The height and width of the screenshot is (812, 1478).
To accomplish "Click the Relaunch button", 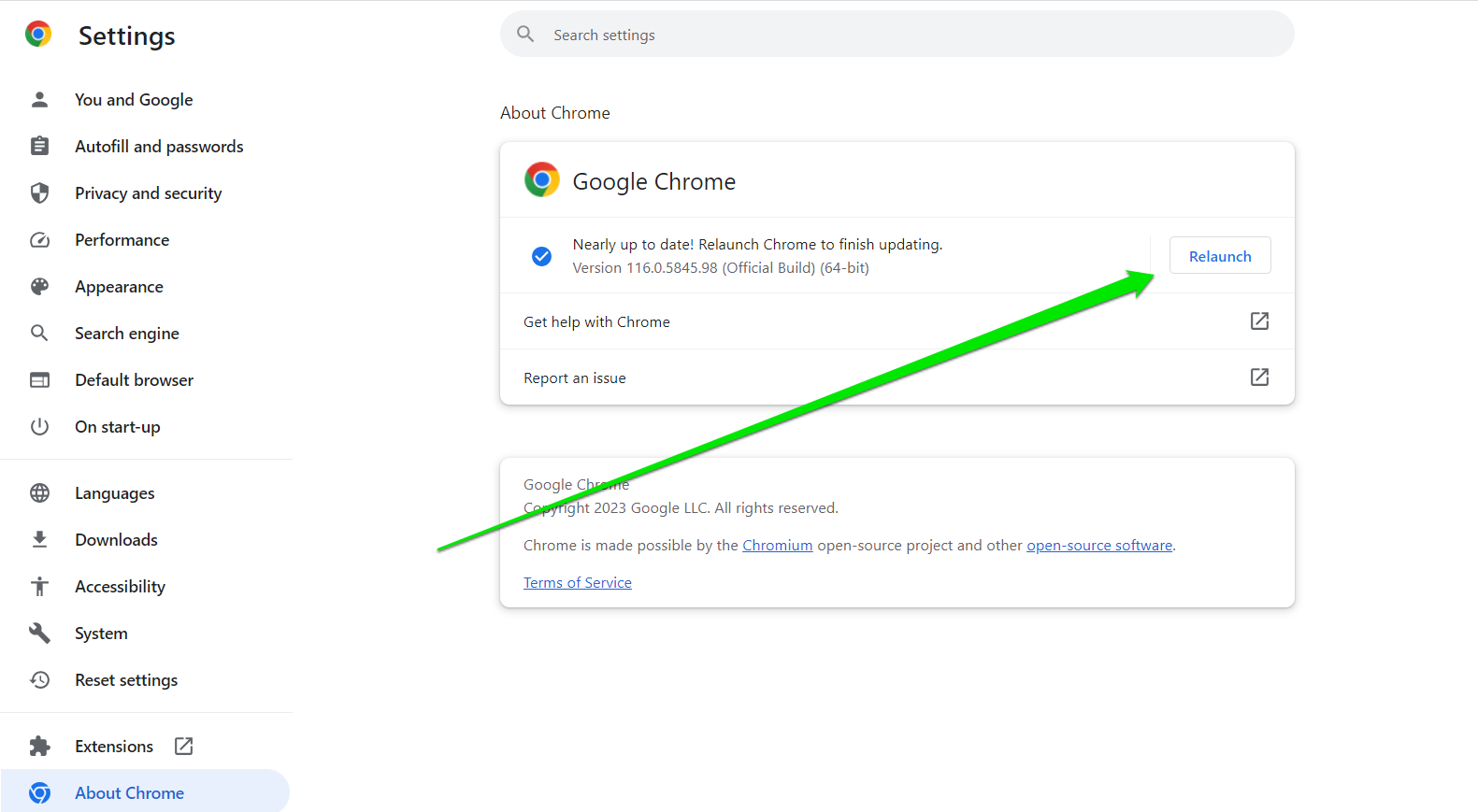I will click(x=1219, y=256).
